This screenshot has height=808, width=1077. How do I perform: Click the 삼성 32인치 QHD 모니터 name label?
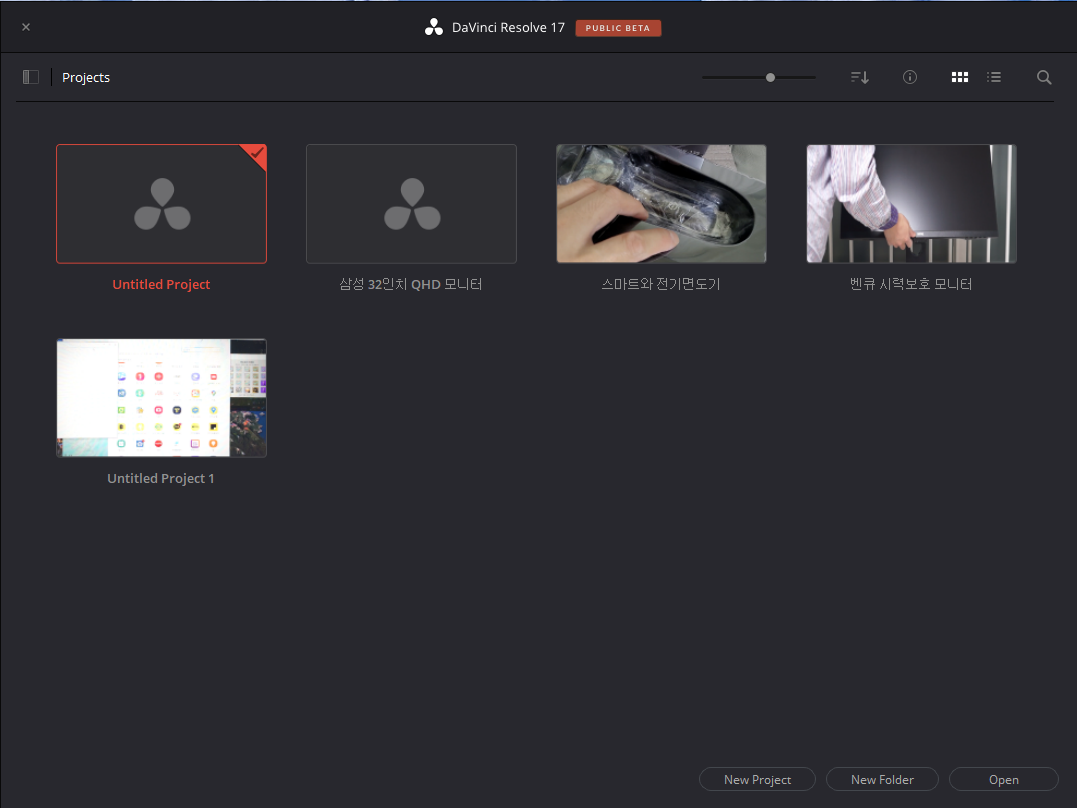coord(411,284)
